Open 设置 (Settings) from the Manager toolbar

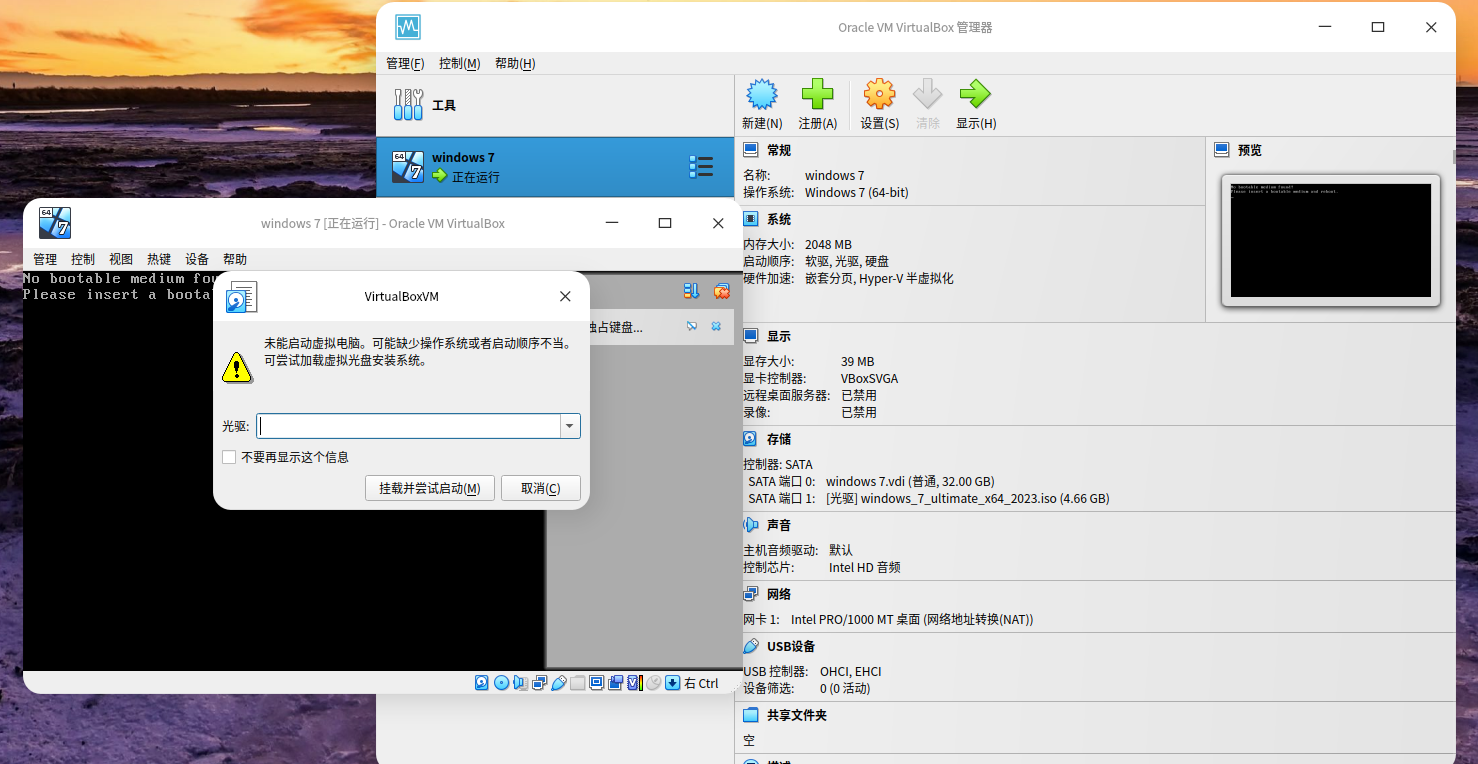pos(880,104)
